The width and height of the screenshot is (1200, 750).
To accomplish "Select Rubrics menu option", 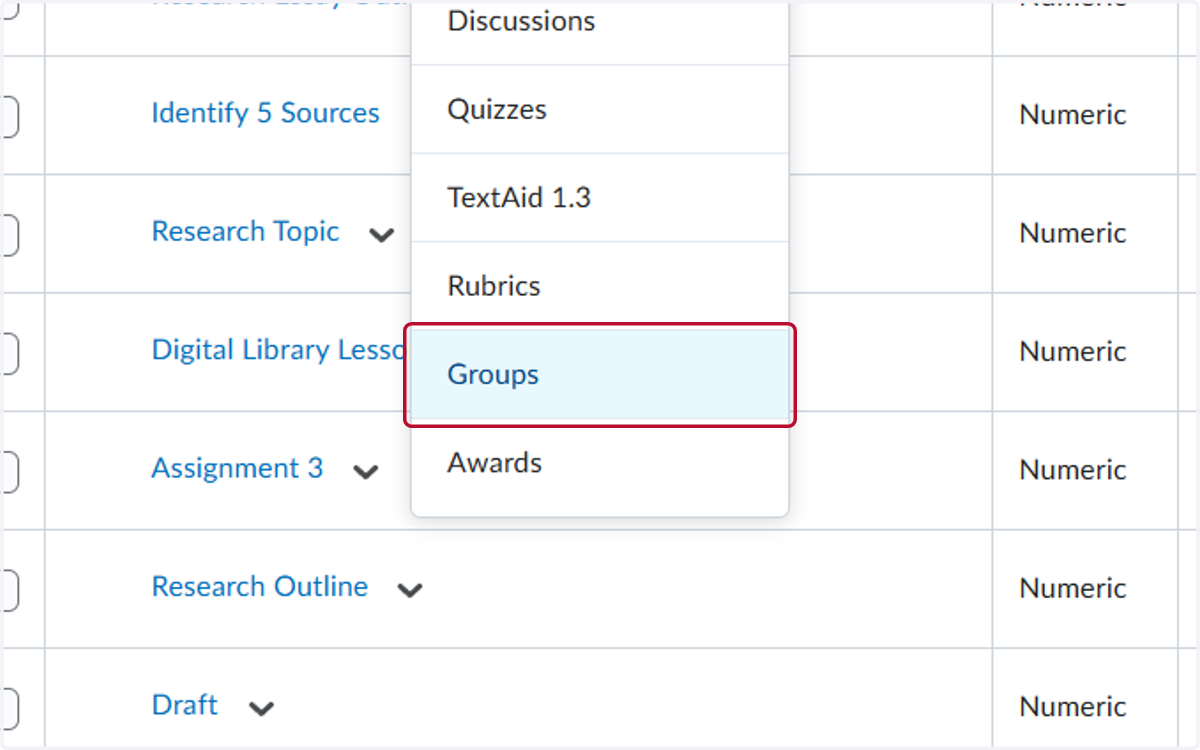I will click(x=600, y=286).
